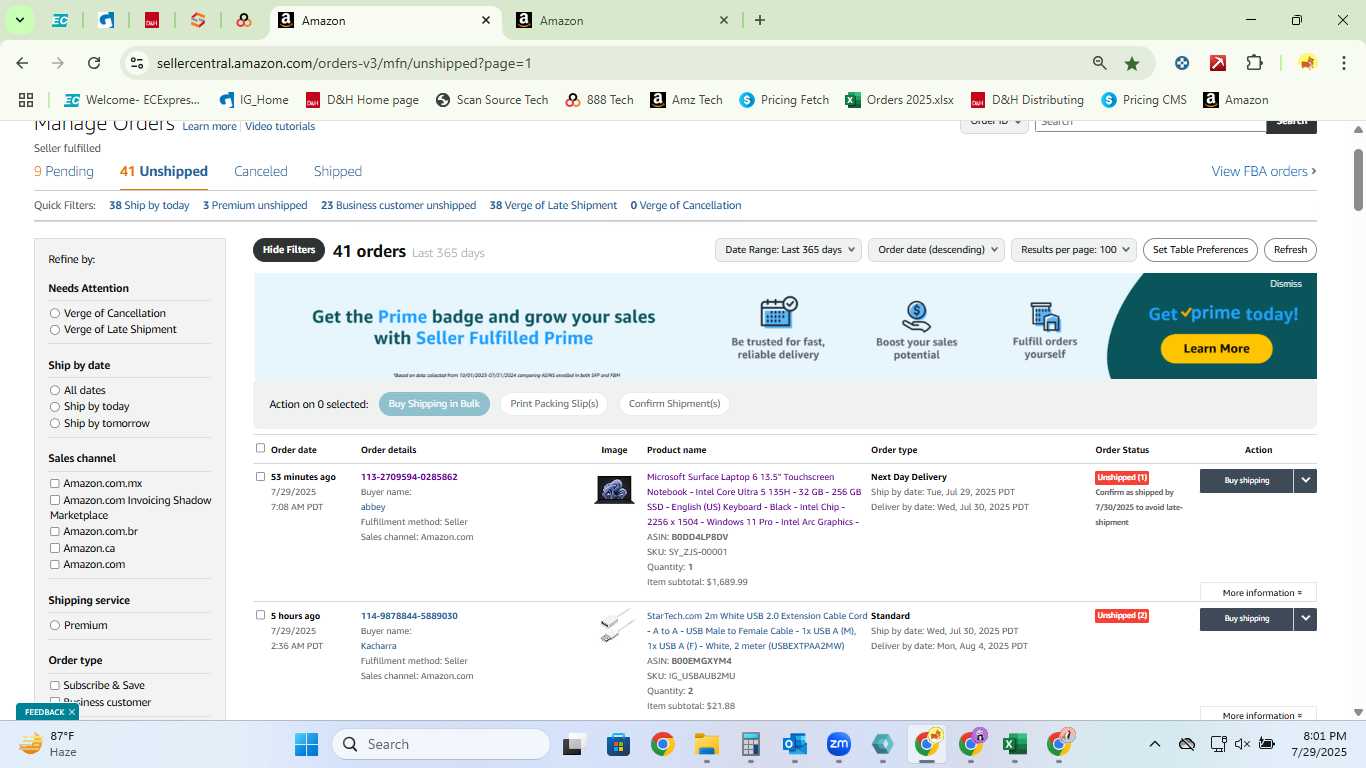Check the Subscribe & Save order type
Viewport: 1366px width, 768px height.
pyautogui.click(x=55, y=685)
